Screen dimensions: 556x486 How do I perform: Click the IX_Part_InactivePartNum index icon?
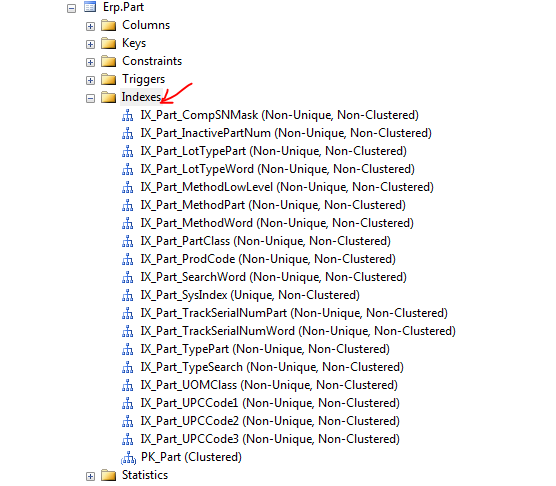pos(128,134)
